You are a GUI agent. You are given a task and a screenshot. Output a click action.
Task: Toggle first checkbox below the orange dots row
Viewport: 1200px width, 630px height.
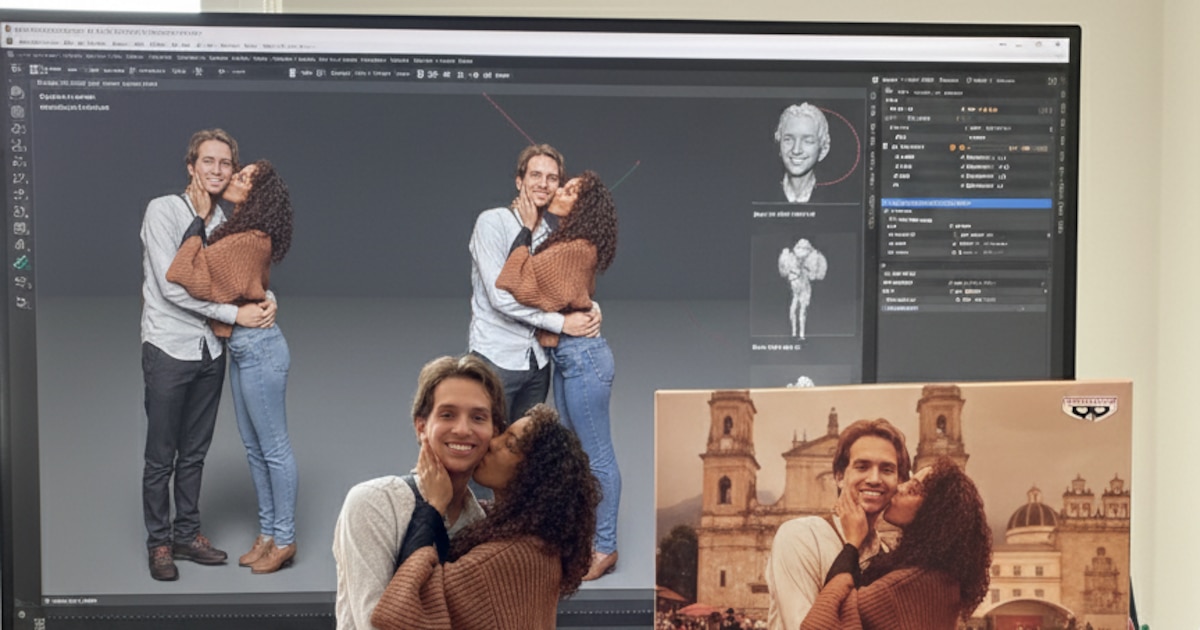pyautogui.click(x=898, y=158)
